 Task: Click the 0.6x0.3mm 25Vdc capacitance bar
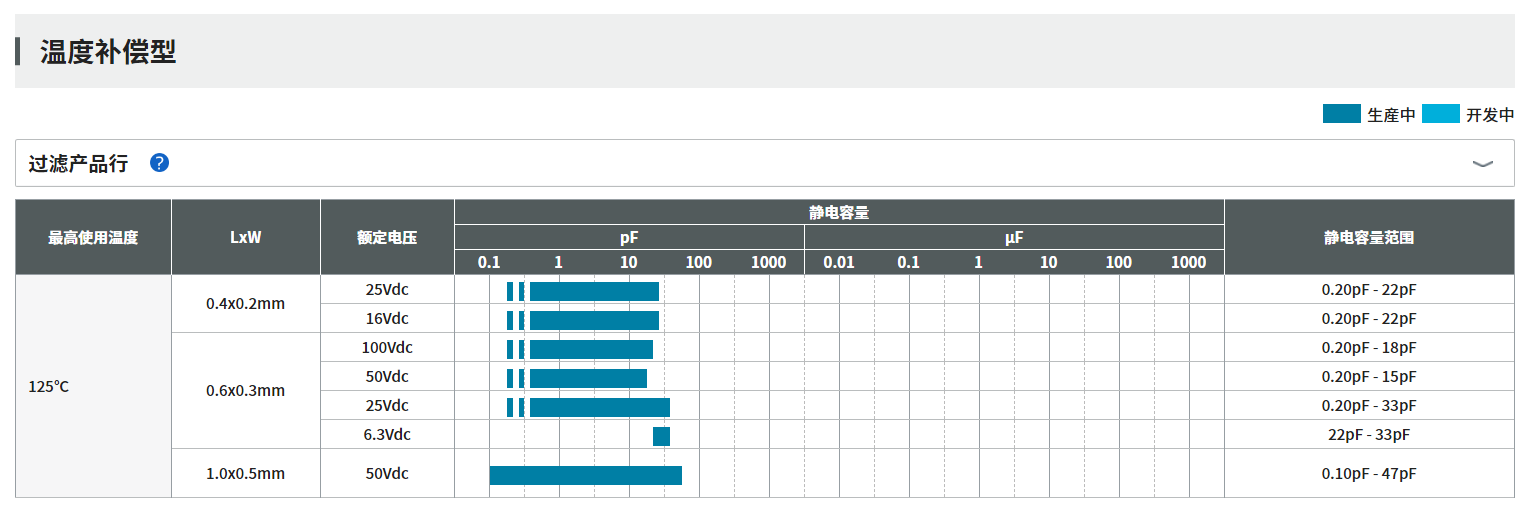pos(599,407)
